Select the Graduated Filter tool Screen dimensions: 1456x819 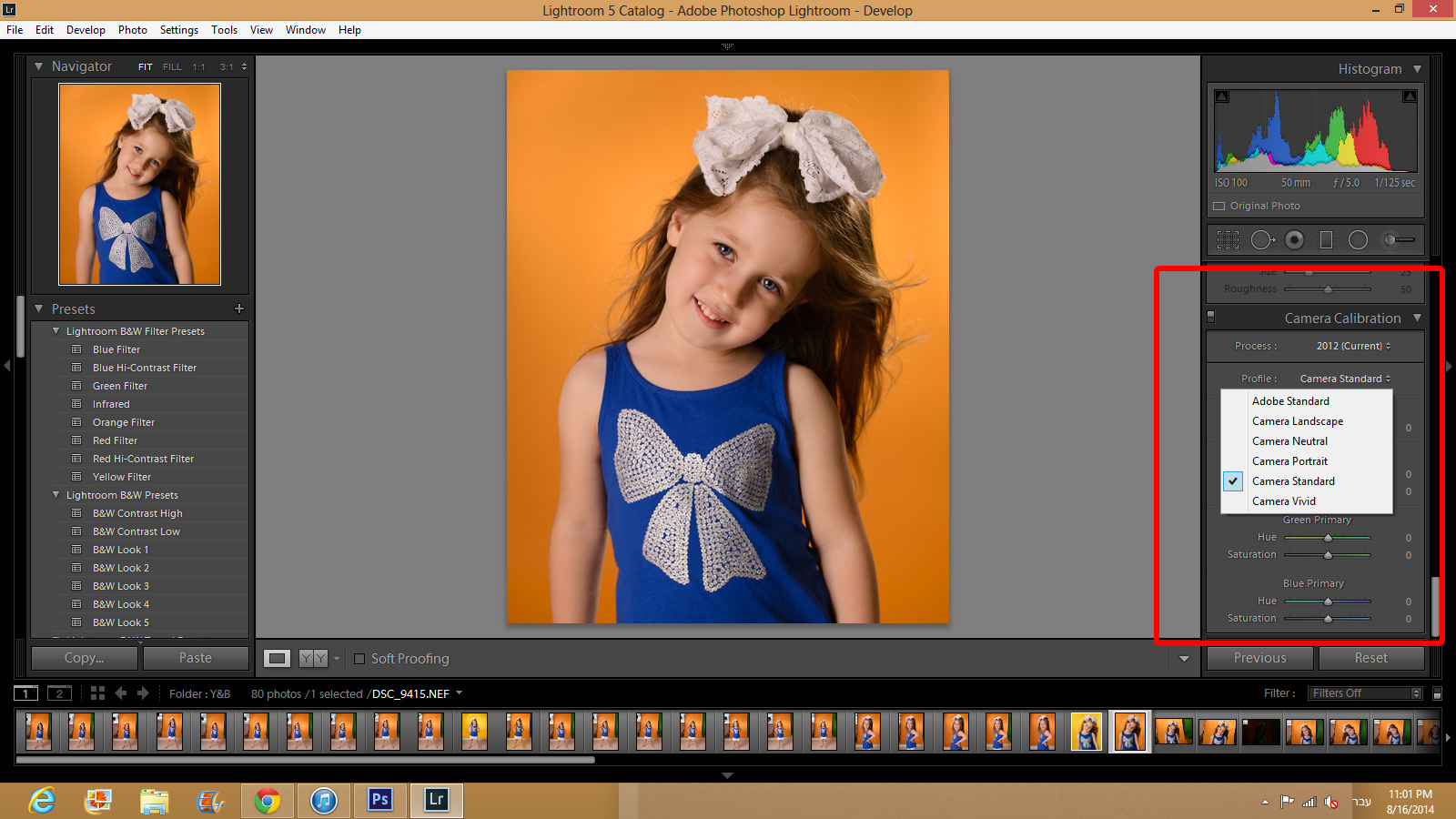(x=1326, y=240)
